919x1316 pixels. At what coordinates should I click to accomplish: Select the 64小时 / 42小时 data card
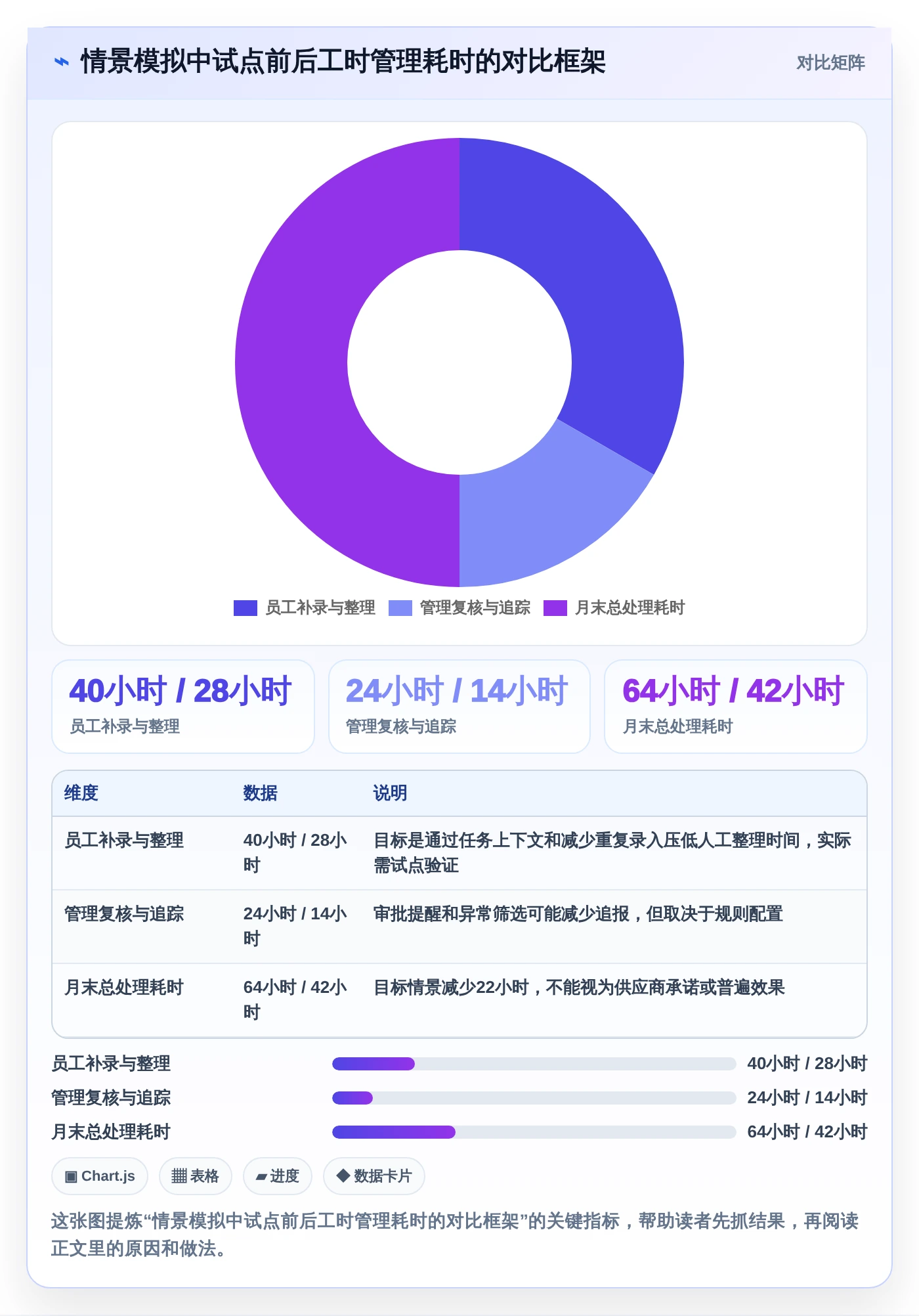point(736,707)
